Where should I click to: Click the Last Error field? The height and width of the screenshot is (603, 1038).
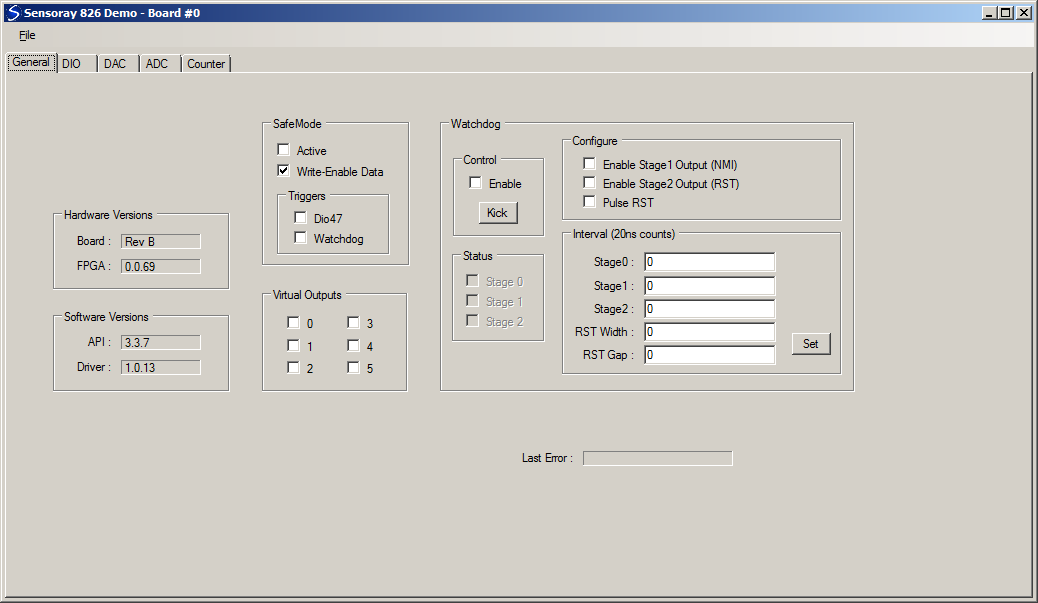pos(657,458)
